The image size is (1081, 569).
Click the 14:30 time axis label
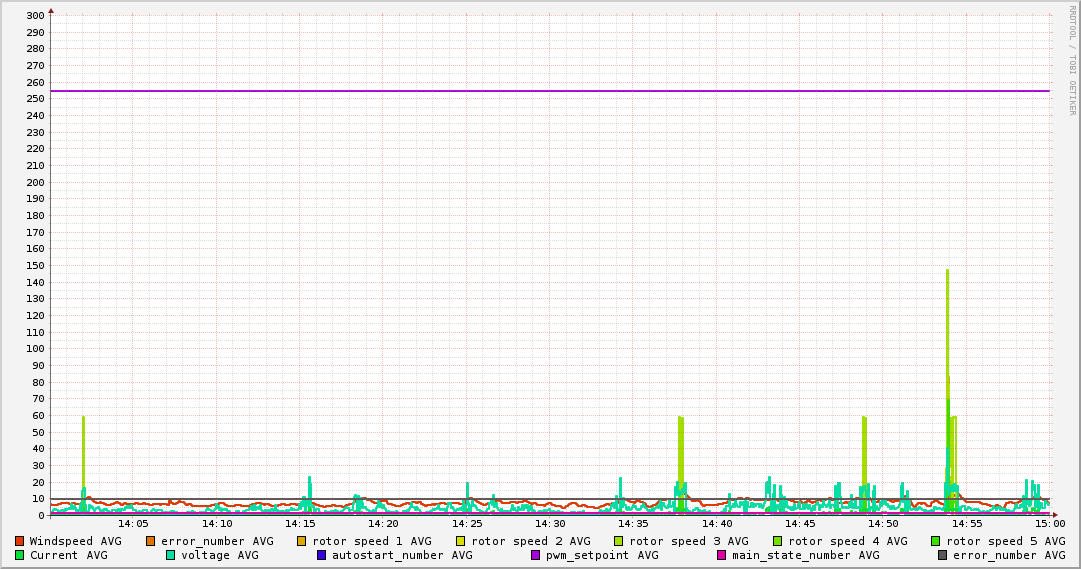550,523
